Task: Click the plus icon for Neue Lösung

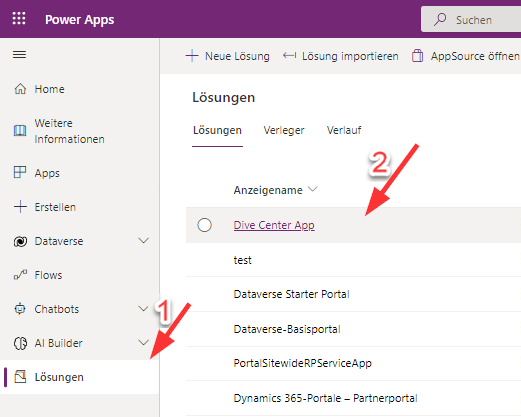Action: pyautogui.click(x=192, y=56)
